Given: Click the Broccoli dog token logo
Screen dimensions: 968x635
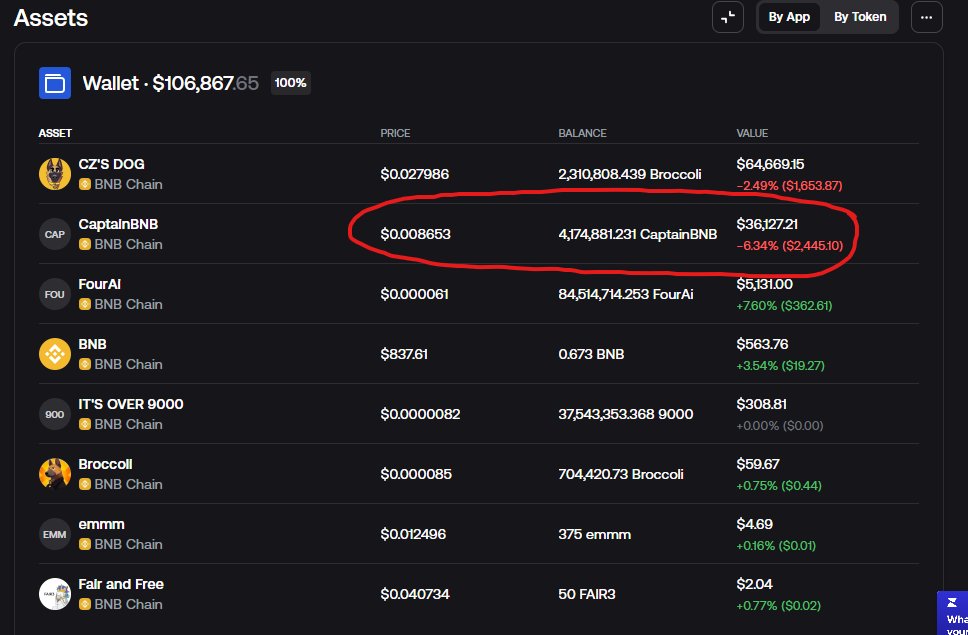Looking at the screenshot, I should pyautogui.click(x=55, y=474).
